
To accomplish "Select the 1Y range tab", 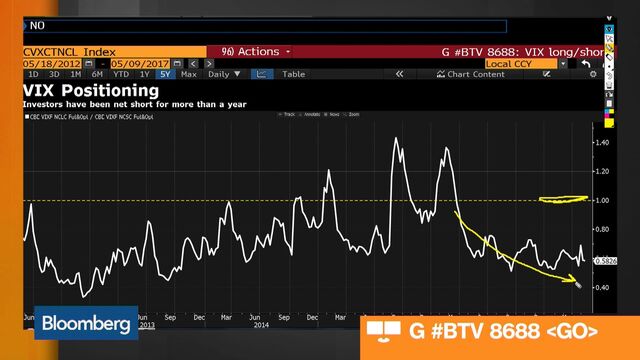I will point(144,74).
